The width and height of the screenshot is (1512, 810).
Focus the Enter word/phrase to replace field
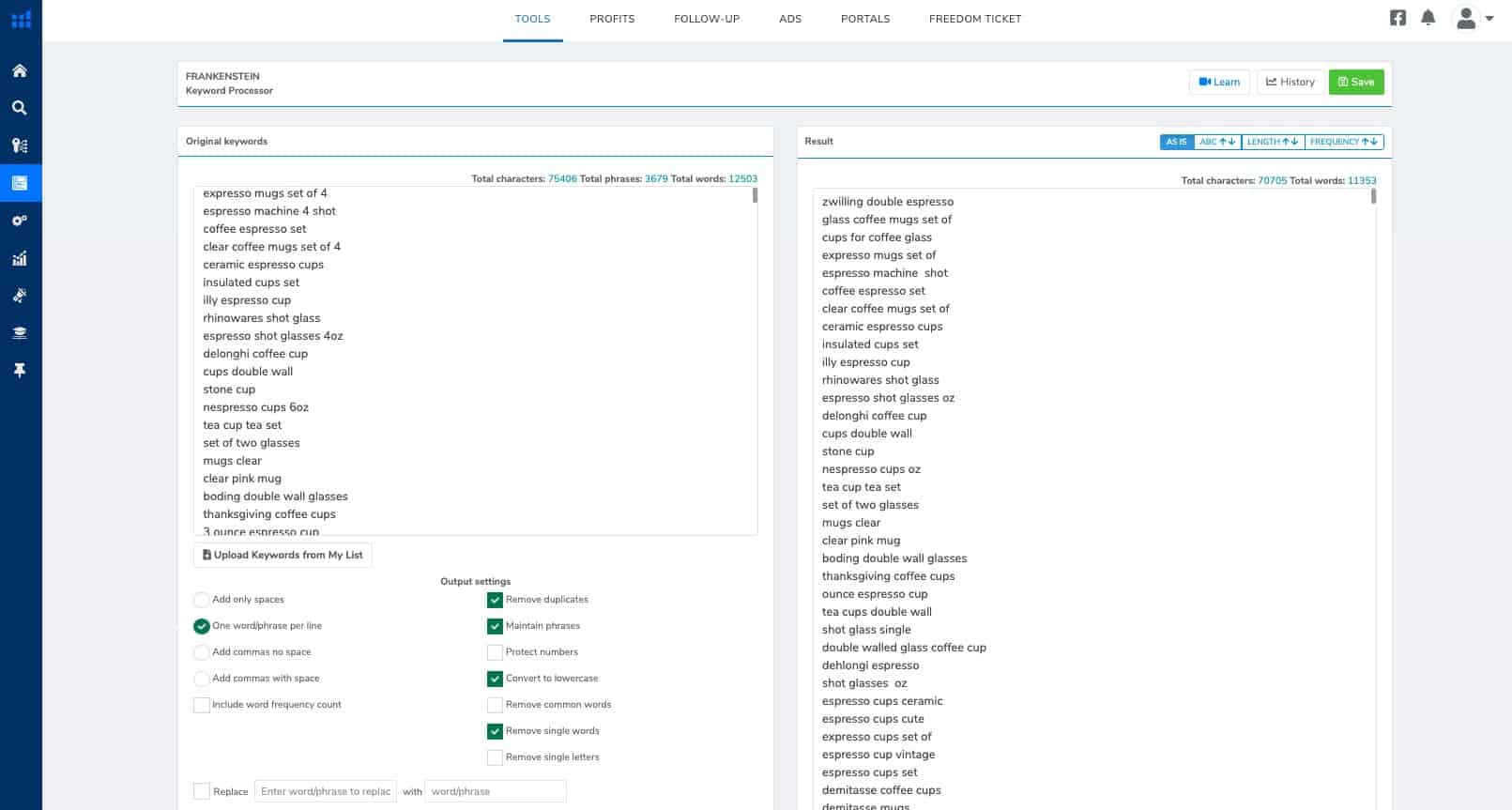pos(326,791)
